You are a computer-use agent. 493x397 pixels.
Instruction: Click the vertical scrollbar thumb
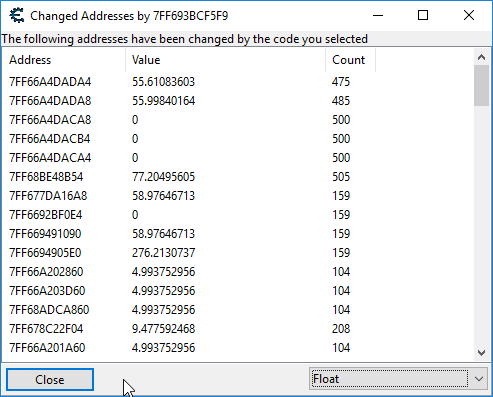tap(481, 86)
